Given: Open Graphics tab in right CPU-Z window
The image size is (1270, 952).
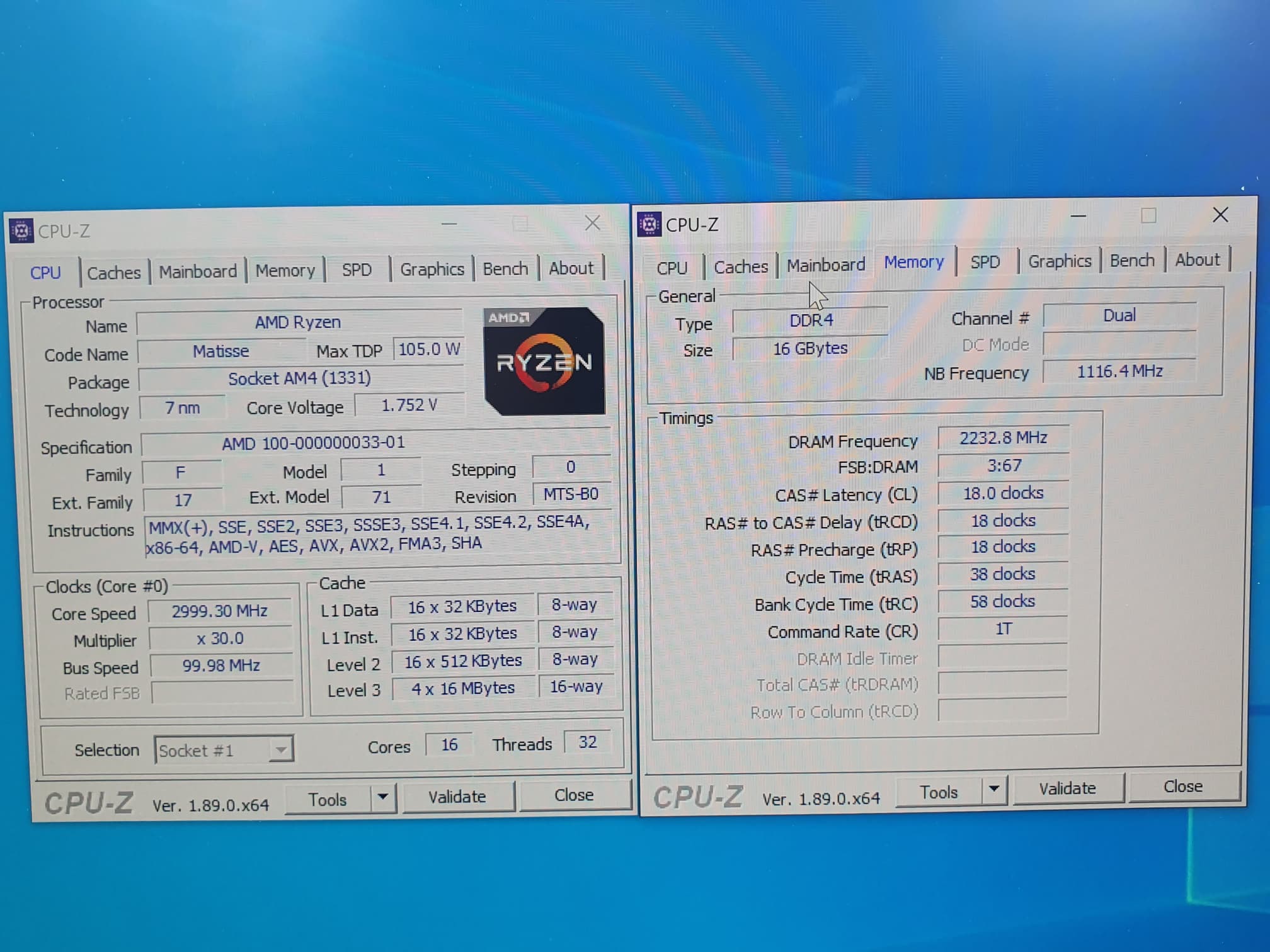Looking at the screenshot, I should (x=1060, y=261).
